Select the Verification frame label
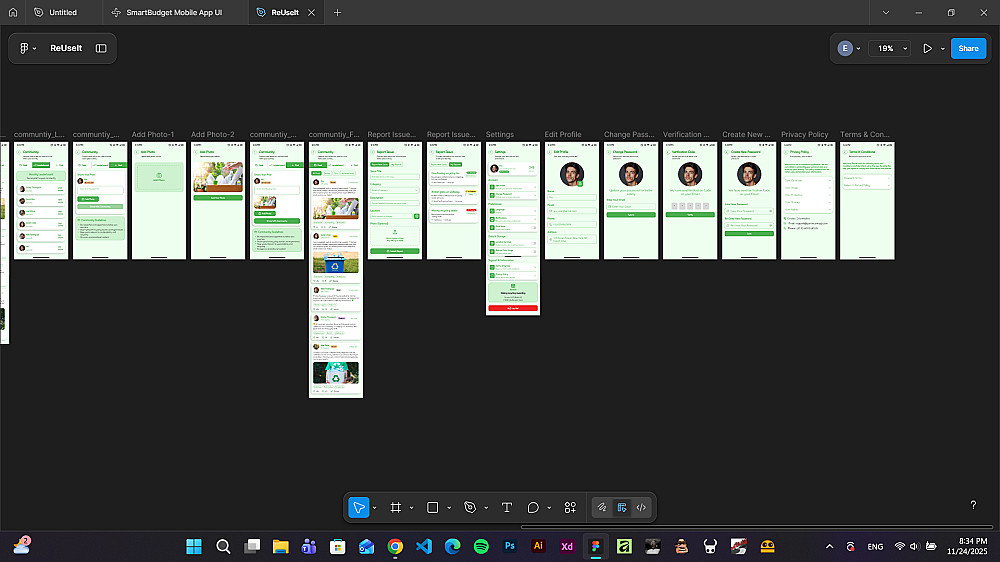 (x=686, y=135)
